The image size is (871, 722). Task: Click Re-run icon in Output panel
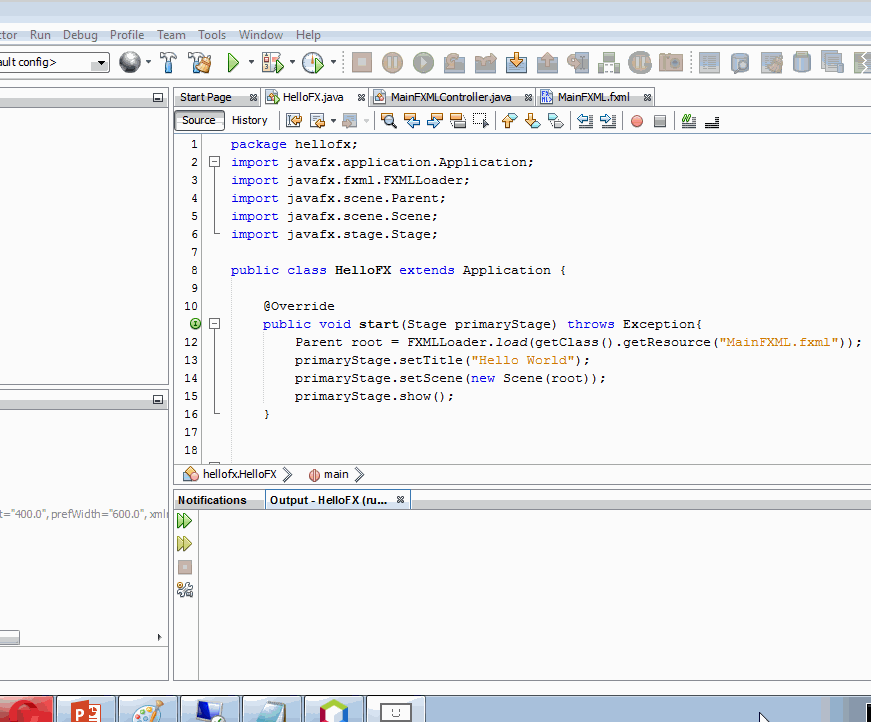tap(184, 520)
